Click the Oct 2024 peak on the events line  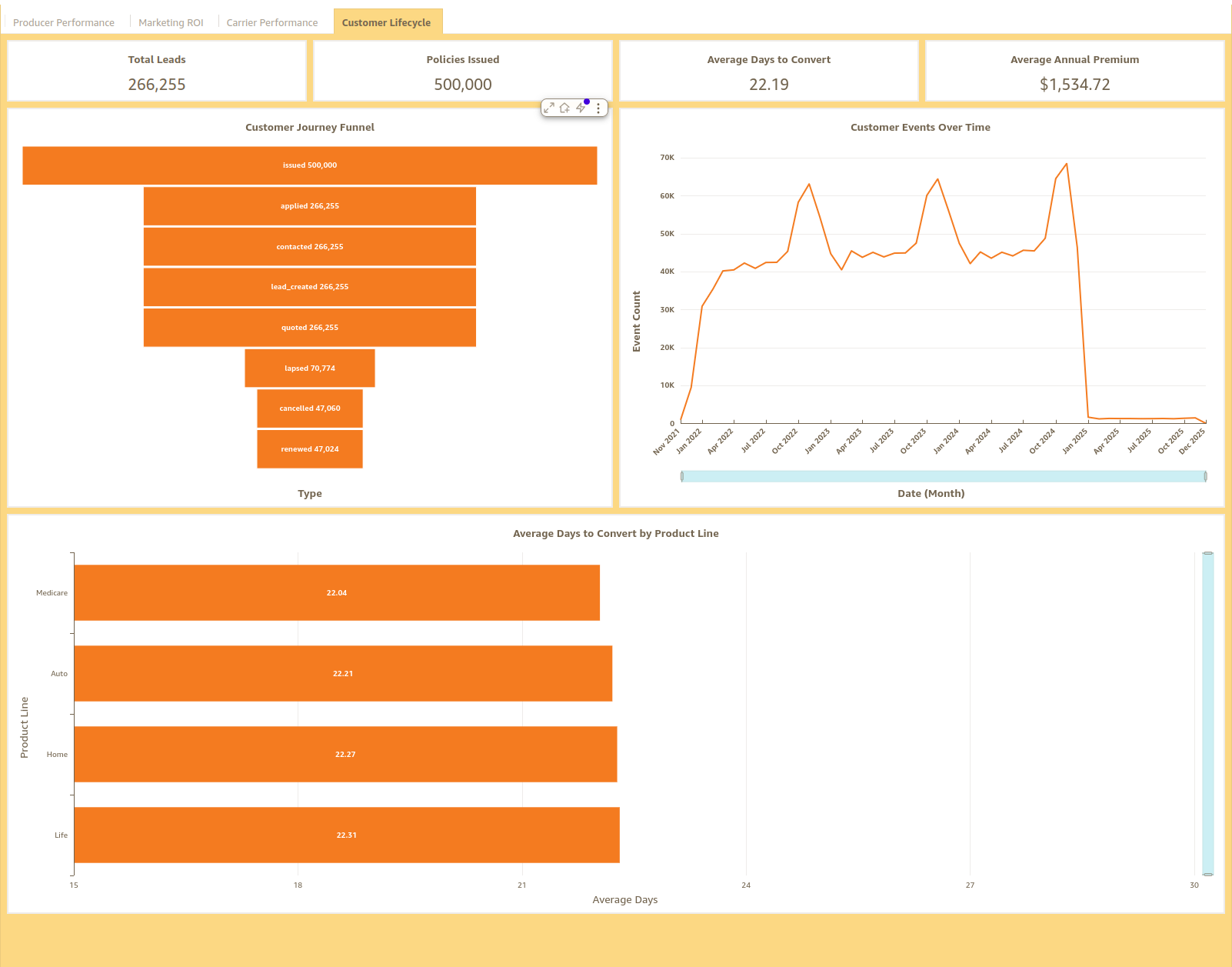[1065, 163]
